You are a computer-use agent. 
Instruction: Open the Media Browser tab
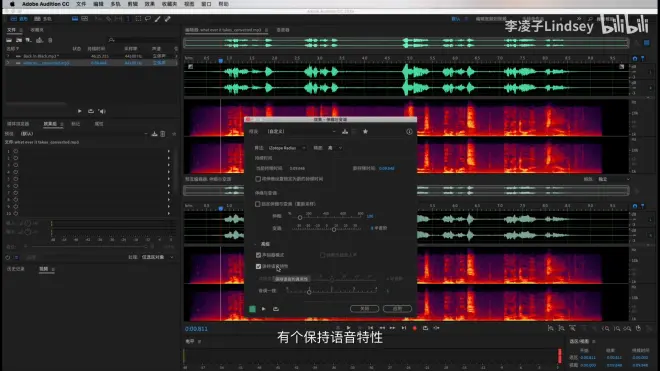point(18,124)
